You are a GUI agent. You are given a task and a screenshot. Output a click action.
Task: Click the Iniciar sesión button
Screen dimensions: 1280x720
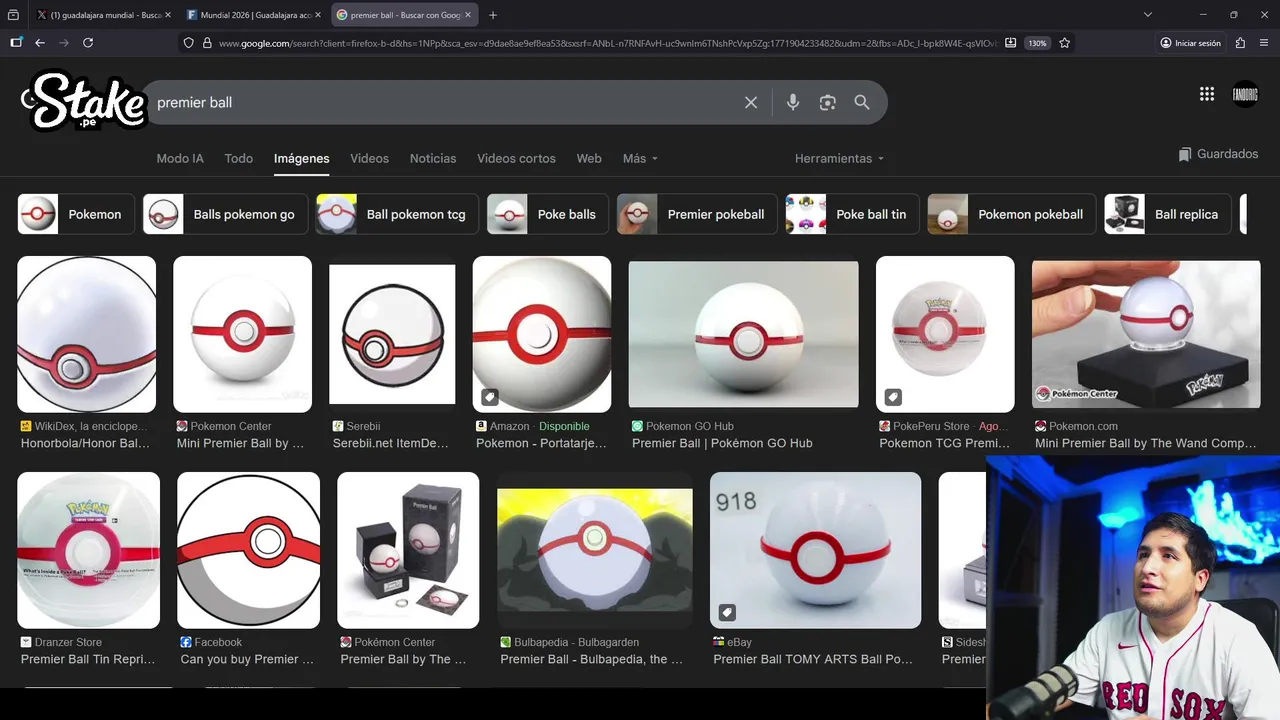[1190, 43]
